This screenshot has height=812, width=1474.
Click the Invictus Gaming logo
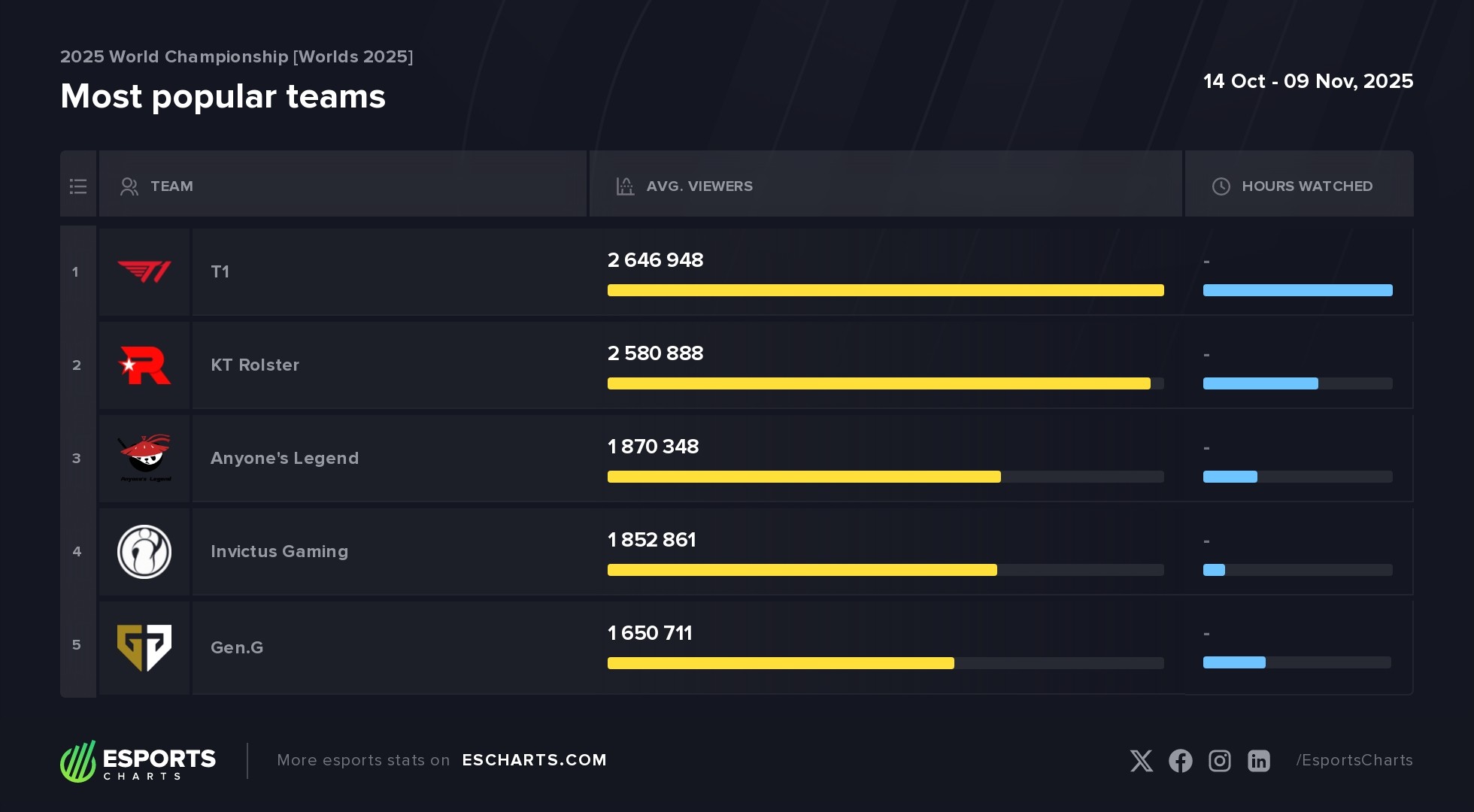coord(144,552)
